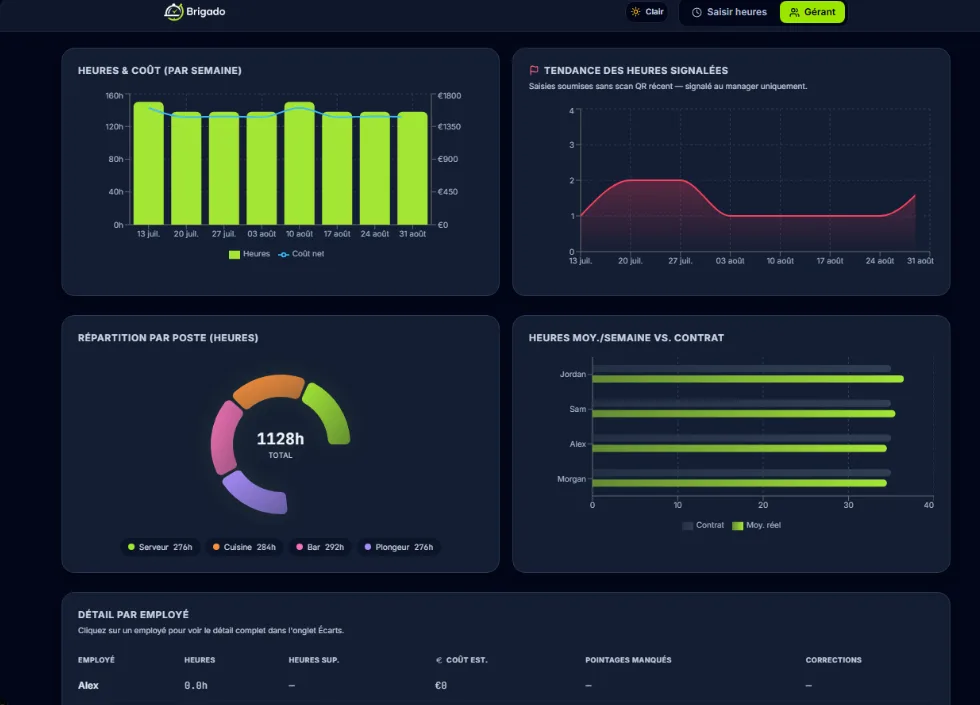This screenshot has height=705, width=980.
Task: Click the Répartition par poste title
Action: [x=168, y=338]
